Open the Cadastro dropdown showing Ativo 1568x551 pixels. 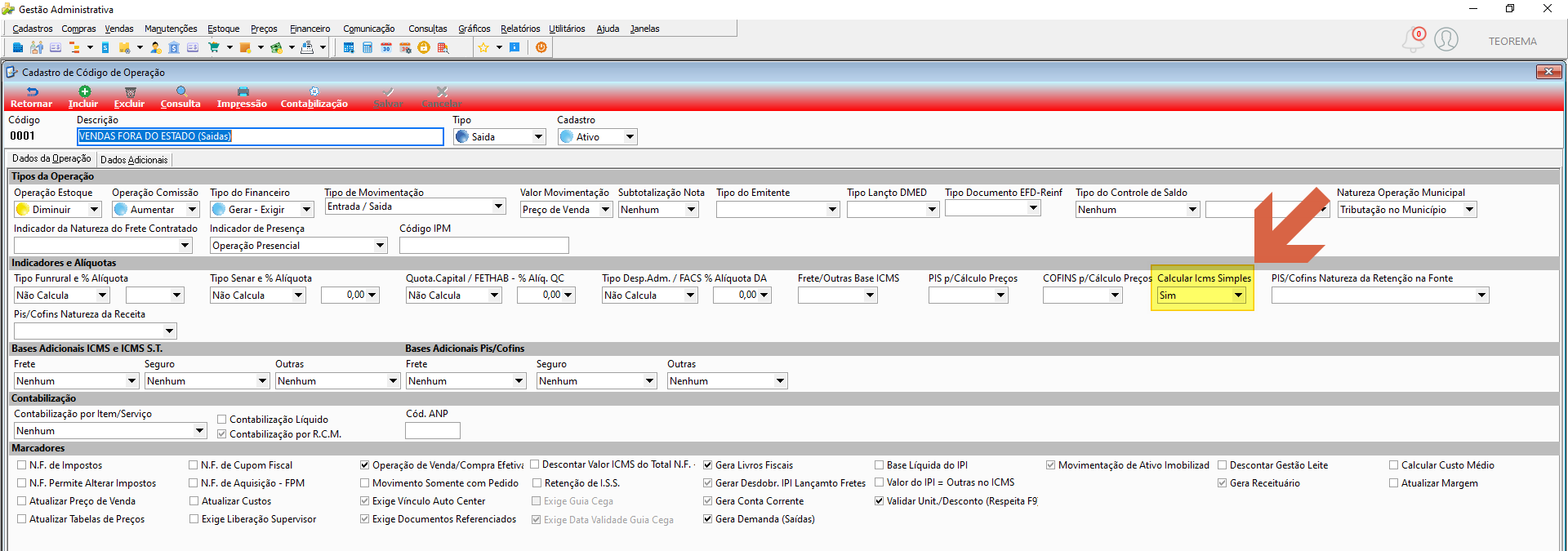[x=598, y=137]
